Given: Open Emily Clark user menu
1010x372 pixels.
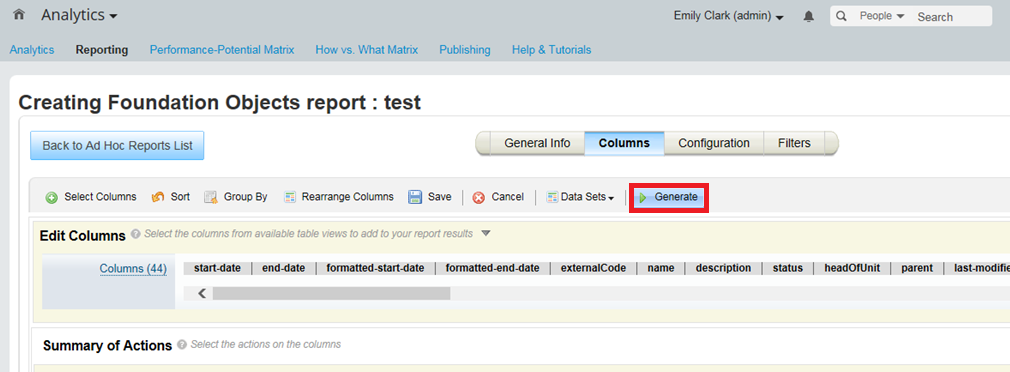Looking at the screenshot, I should pos(729,16).
